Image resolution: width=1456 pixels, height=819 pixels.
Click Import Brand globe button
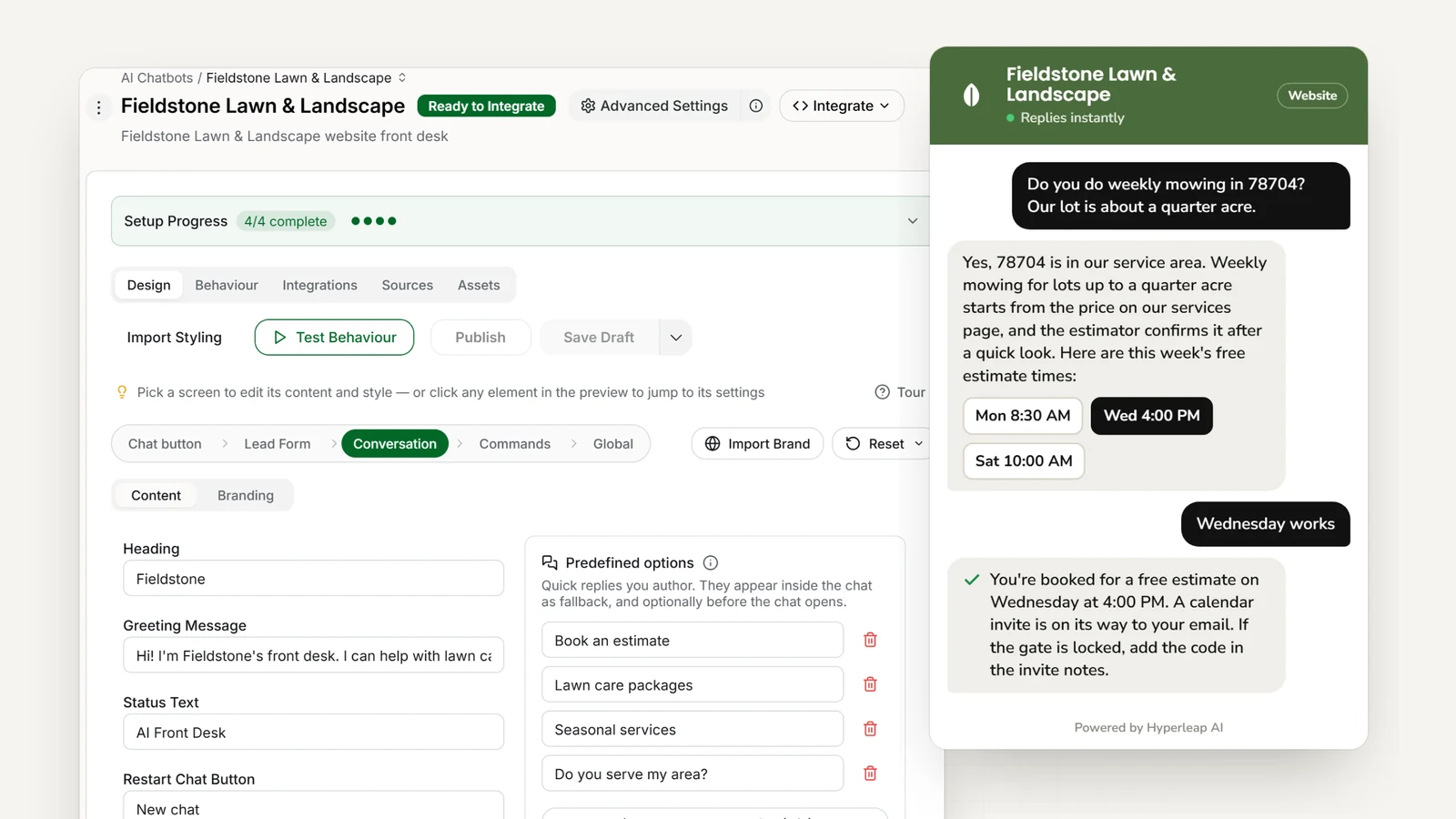point(757,444)
